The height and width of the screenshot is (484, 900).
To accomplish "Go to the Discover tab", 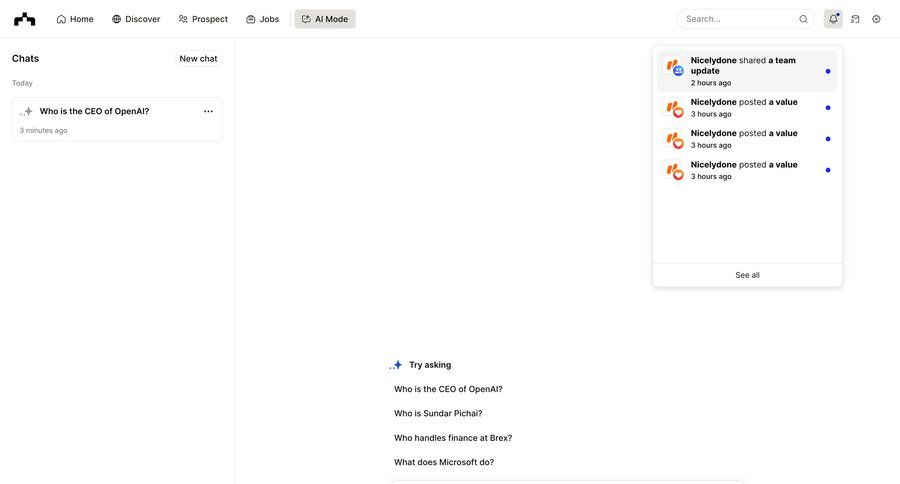I will 136,19.
